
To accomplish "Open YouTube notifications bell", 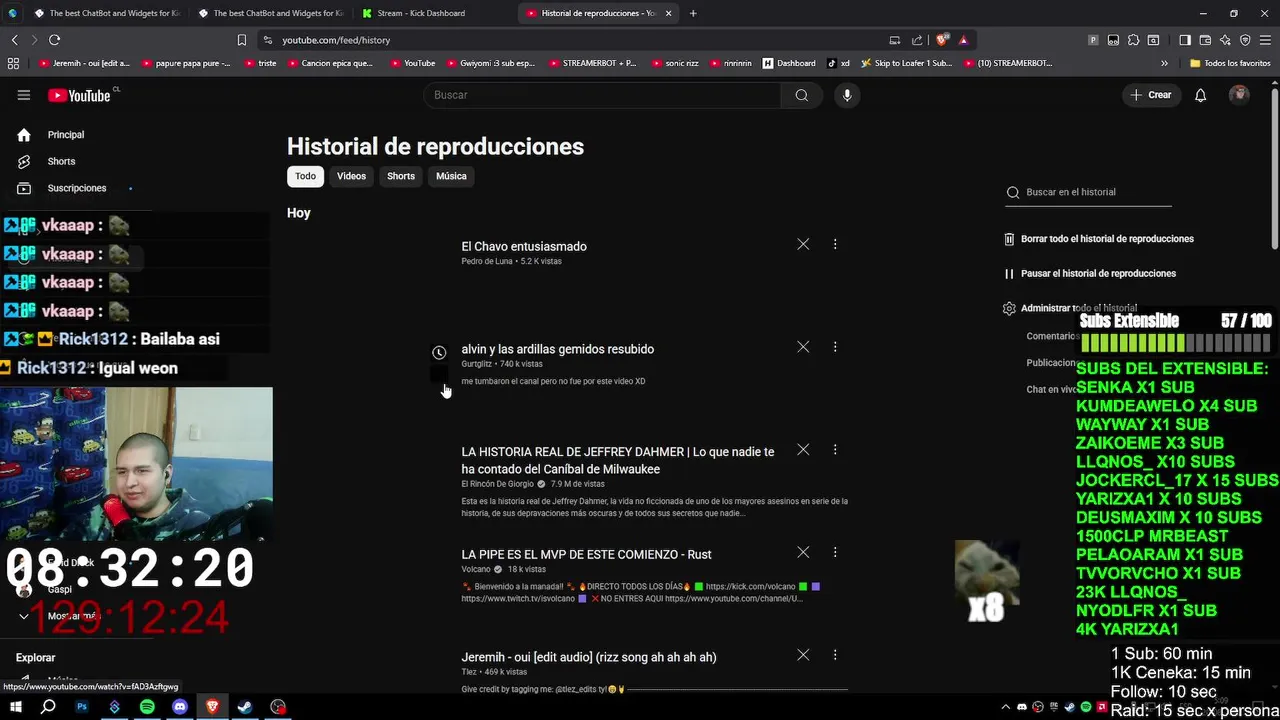I will (x=1200, y=95).
